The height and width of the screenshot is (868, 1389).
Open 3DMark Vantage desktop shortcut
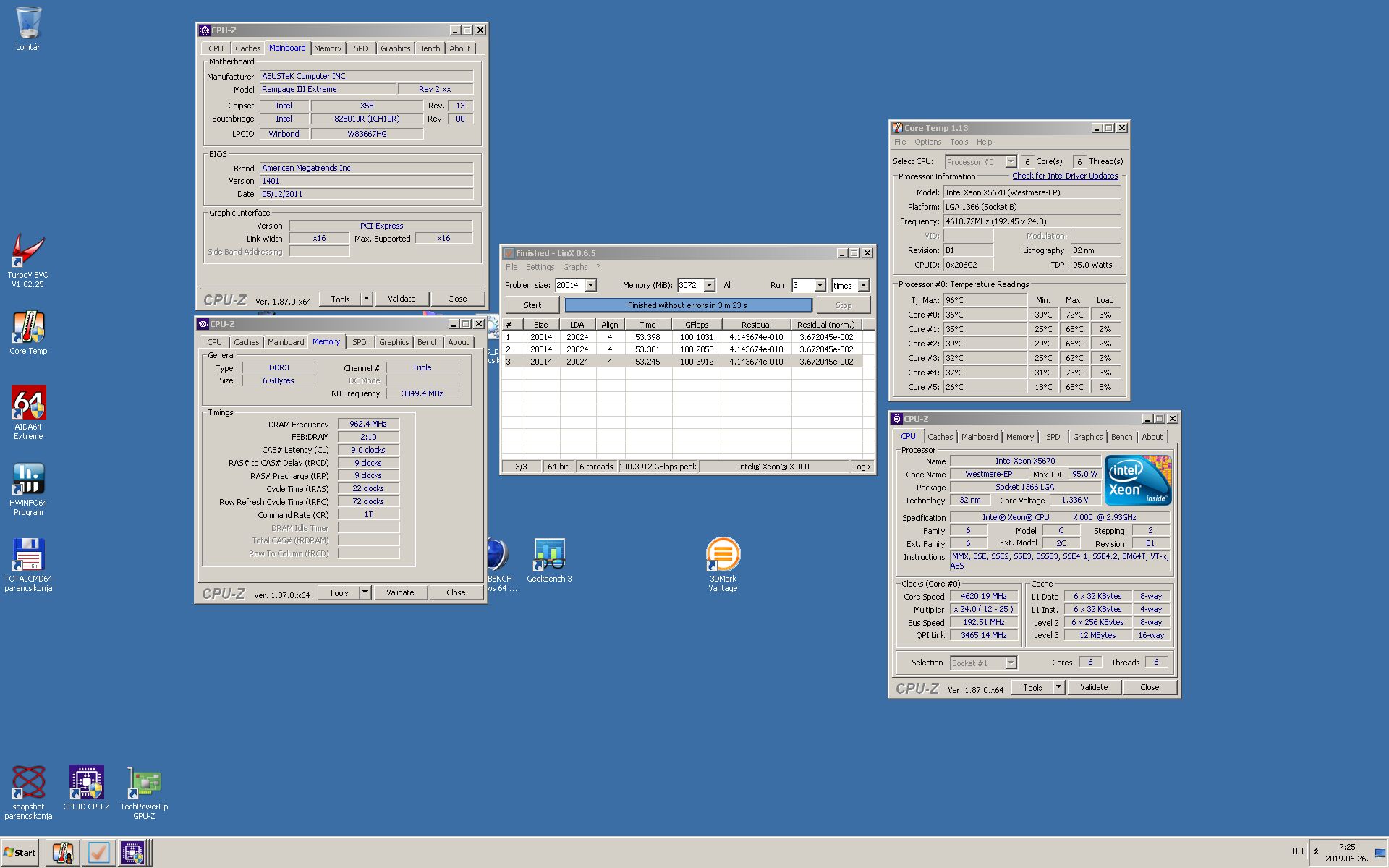click(723, 565)
